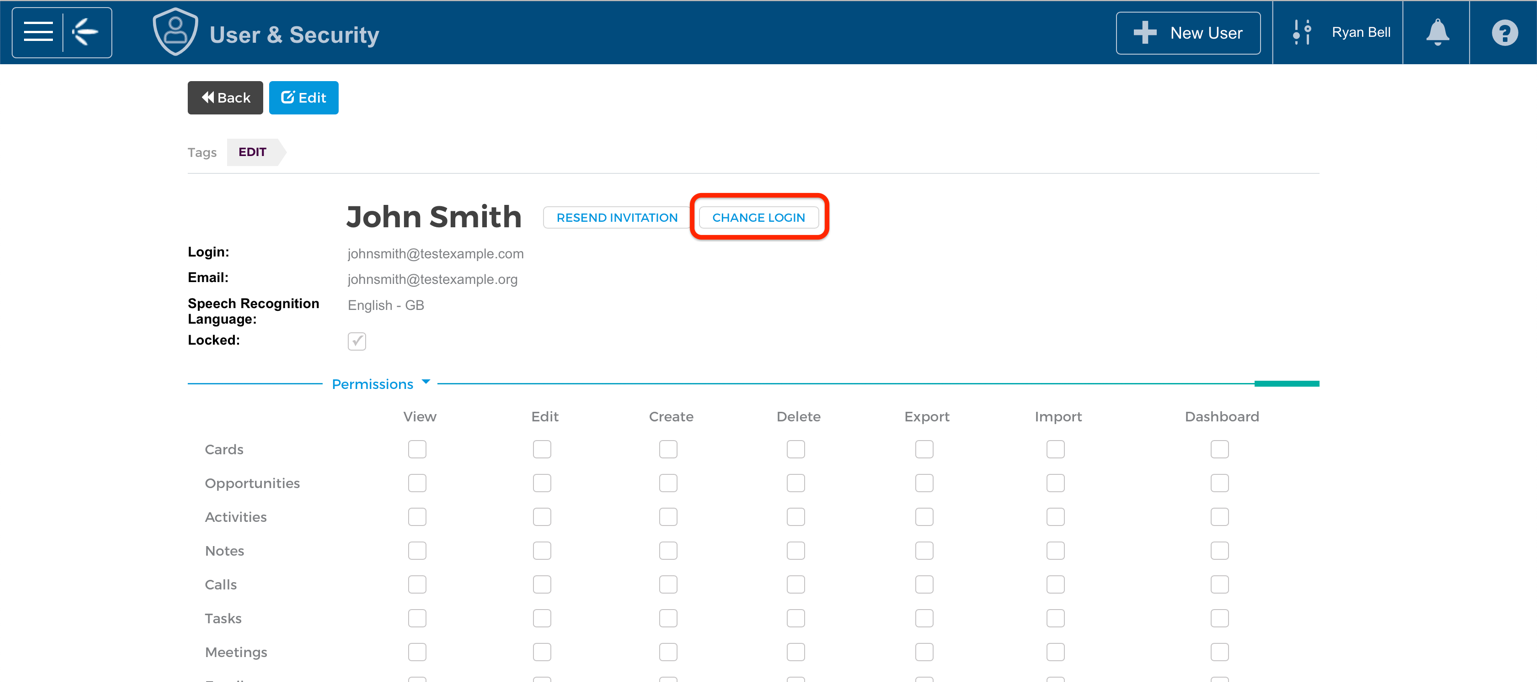Open help using the question mark icon

click(1504, 32)
